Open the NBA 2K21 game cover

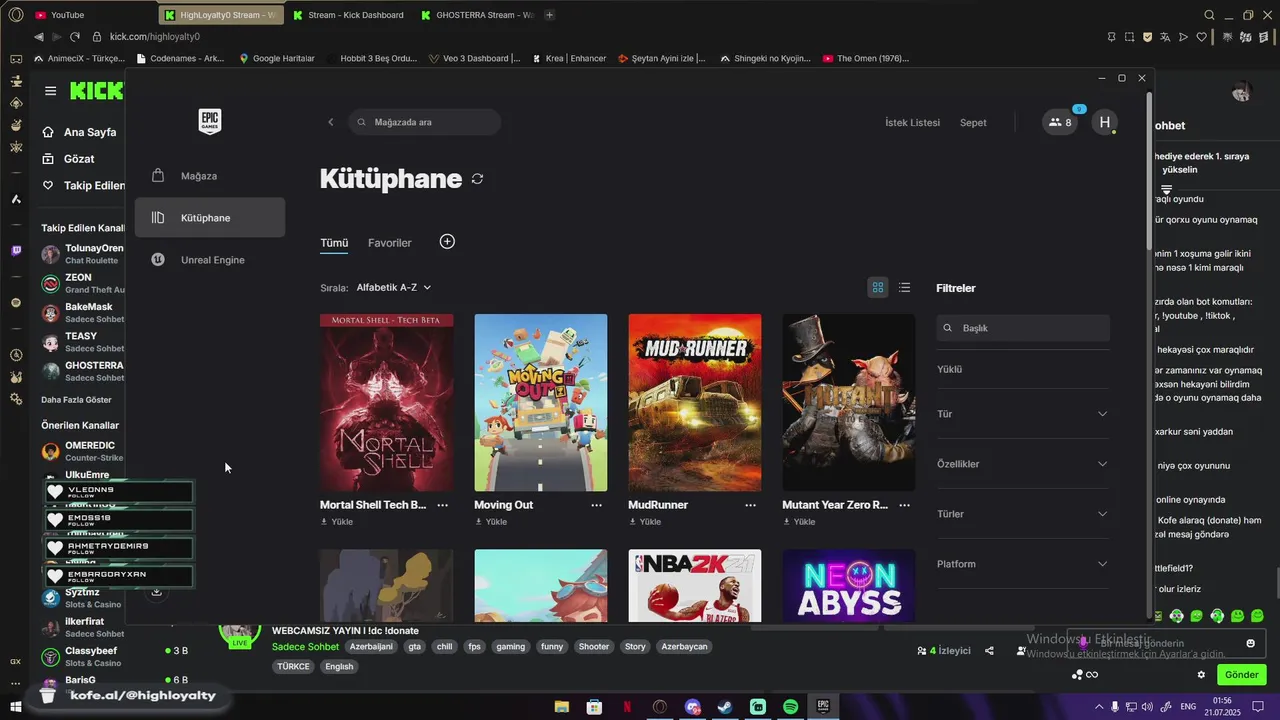click(x=695, y=585)
